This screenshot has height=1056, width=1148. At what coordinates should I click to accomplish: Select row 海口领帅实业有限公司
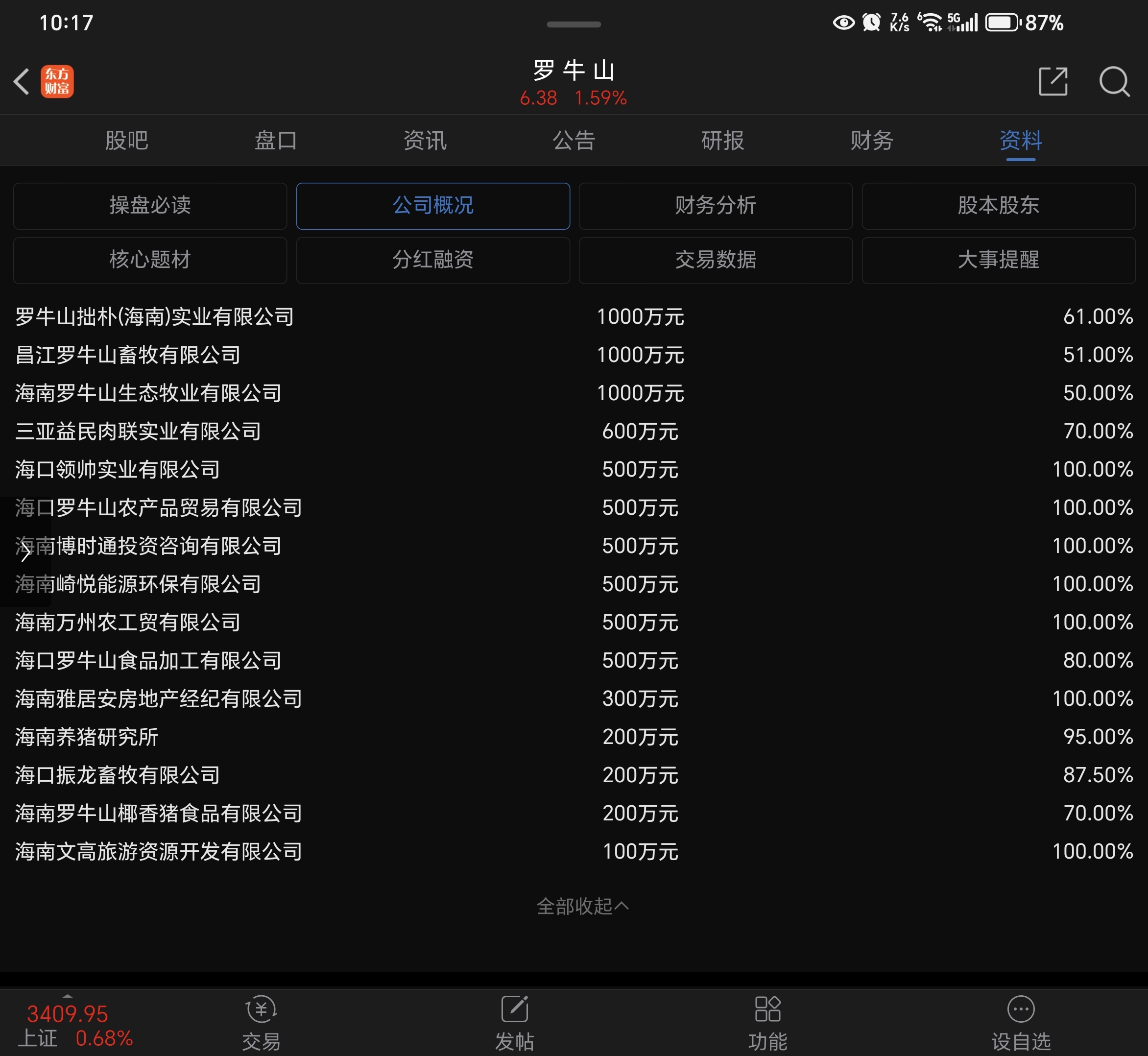click(x=574, y=470)
